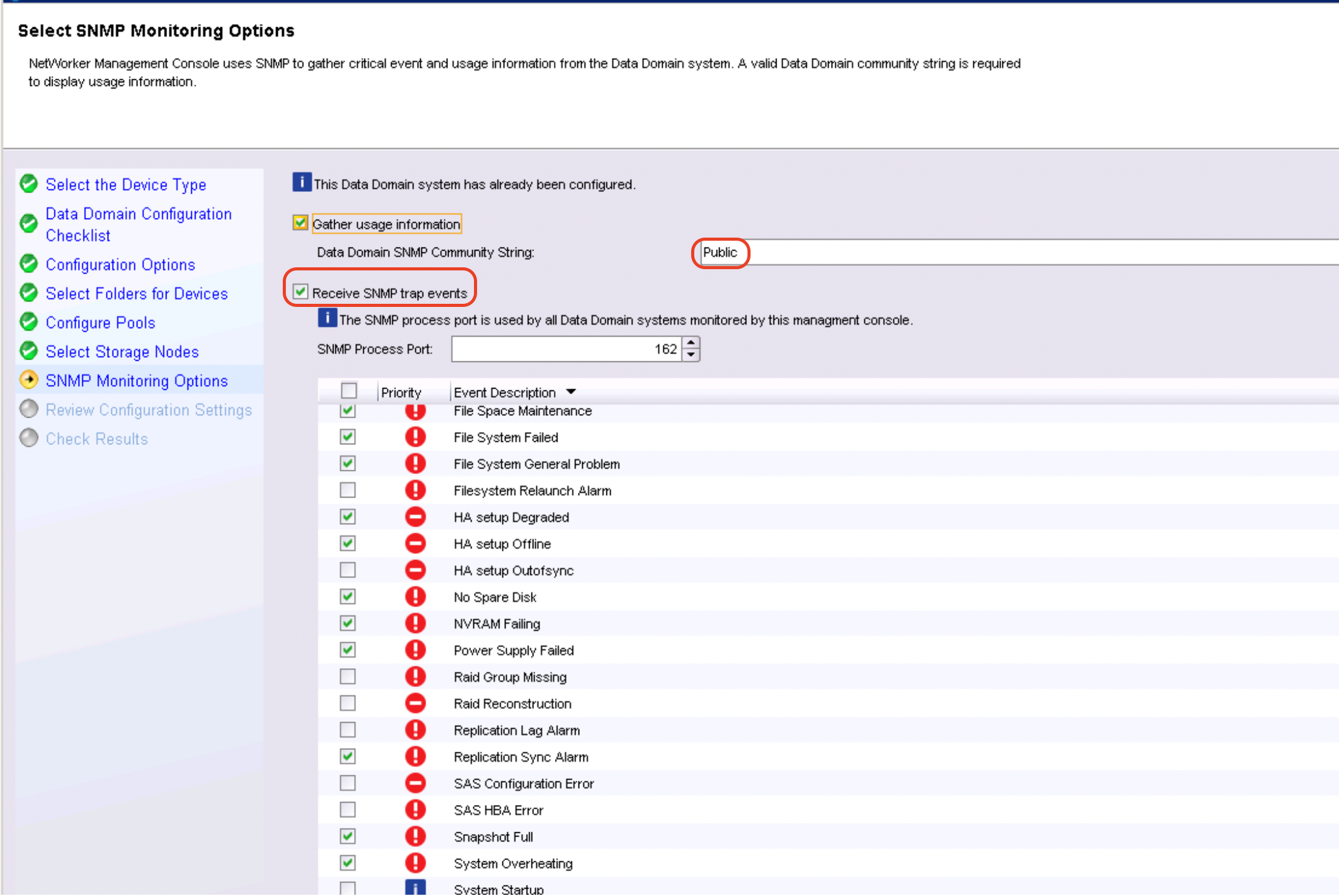Viewport: 1339px width, 896px height.
Task: Uncheck Receive SNMP trap events
Action: [300, 291]
